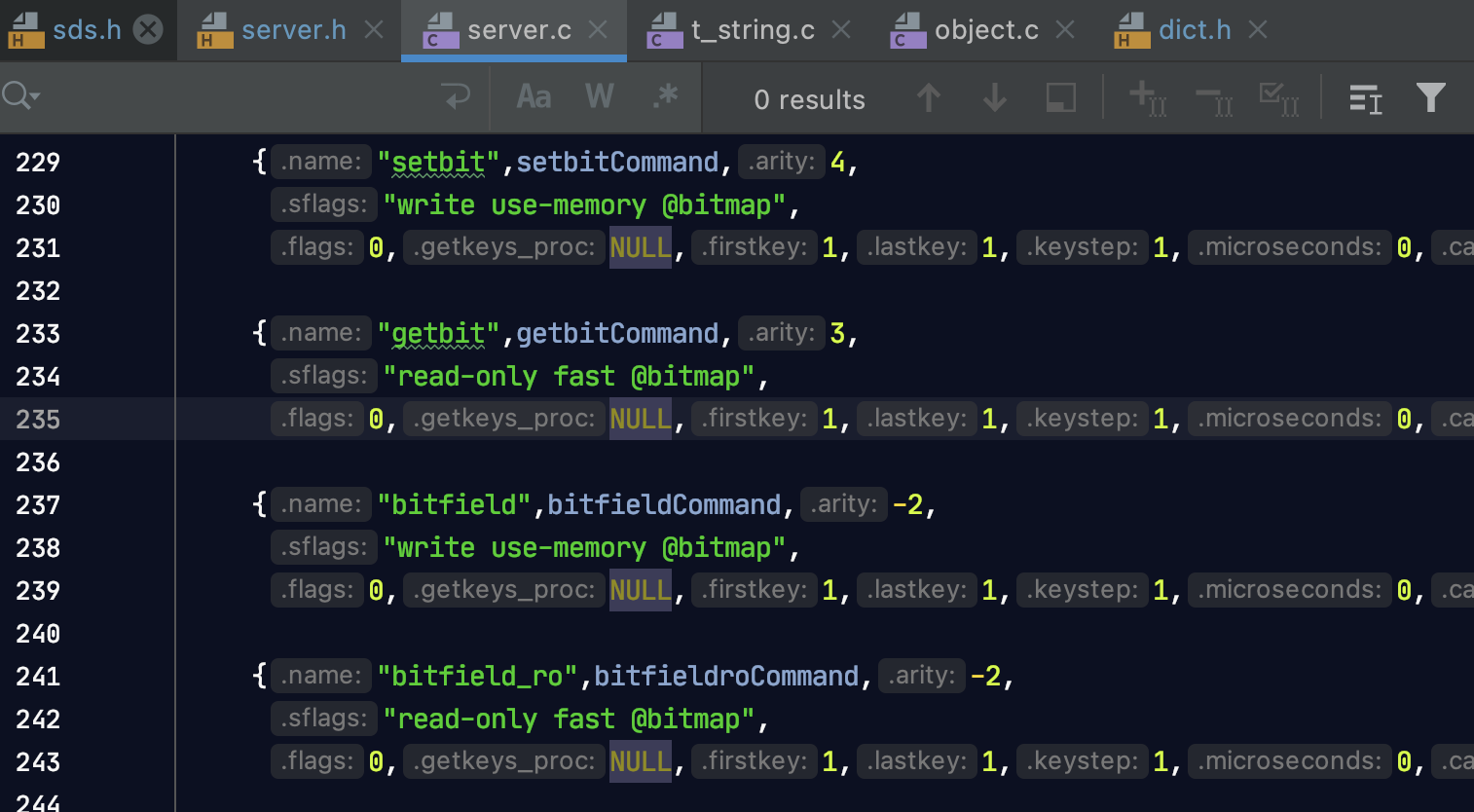Click the bitfieldCommand identifier
Viewport: 1474px width, 812px height.
664,505
